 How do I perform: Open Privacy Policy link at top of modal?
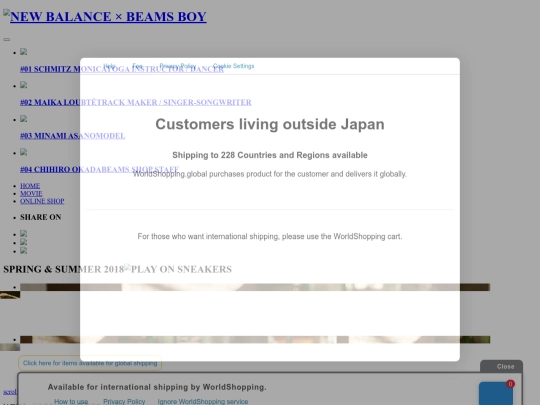point(178,66)
